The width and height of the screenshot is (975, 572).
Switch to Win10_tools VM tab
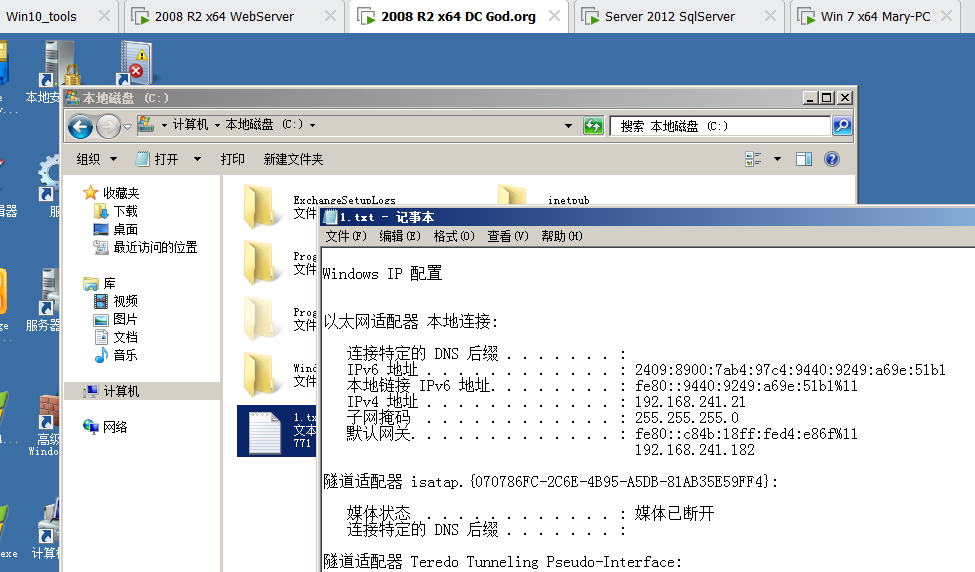click(41, 17)
